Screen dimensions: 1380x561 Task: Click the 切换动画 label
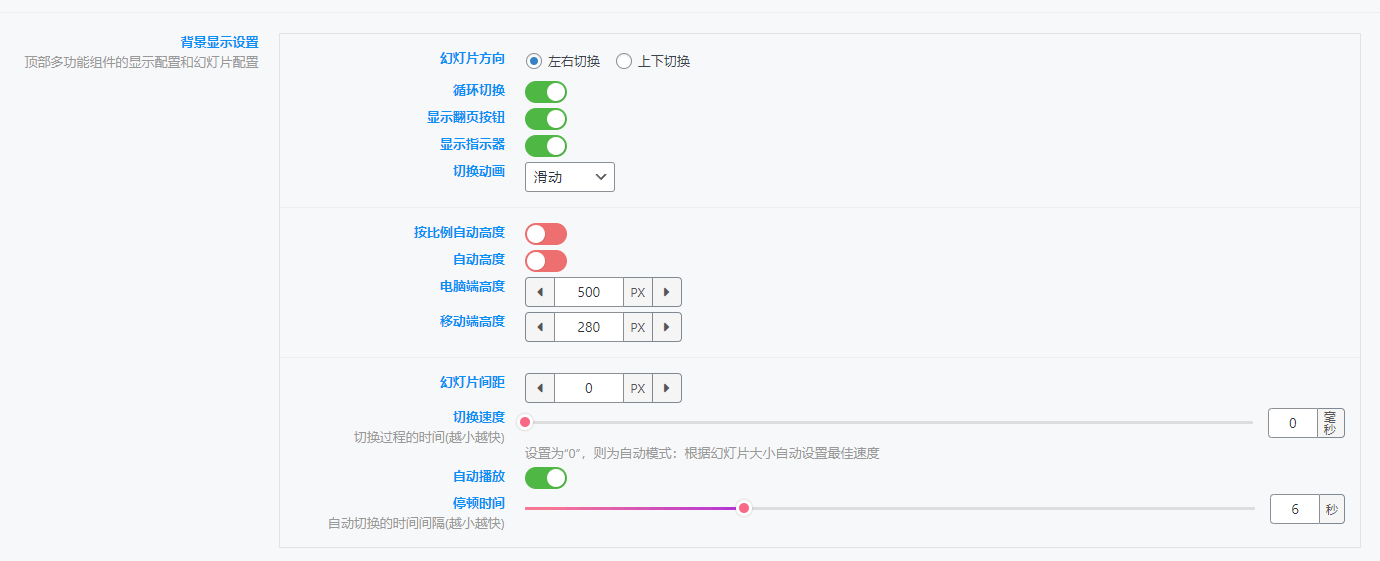pos(479,171)
